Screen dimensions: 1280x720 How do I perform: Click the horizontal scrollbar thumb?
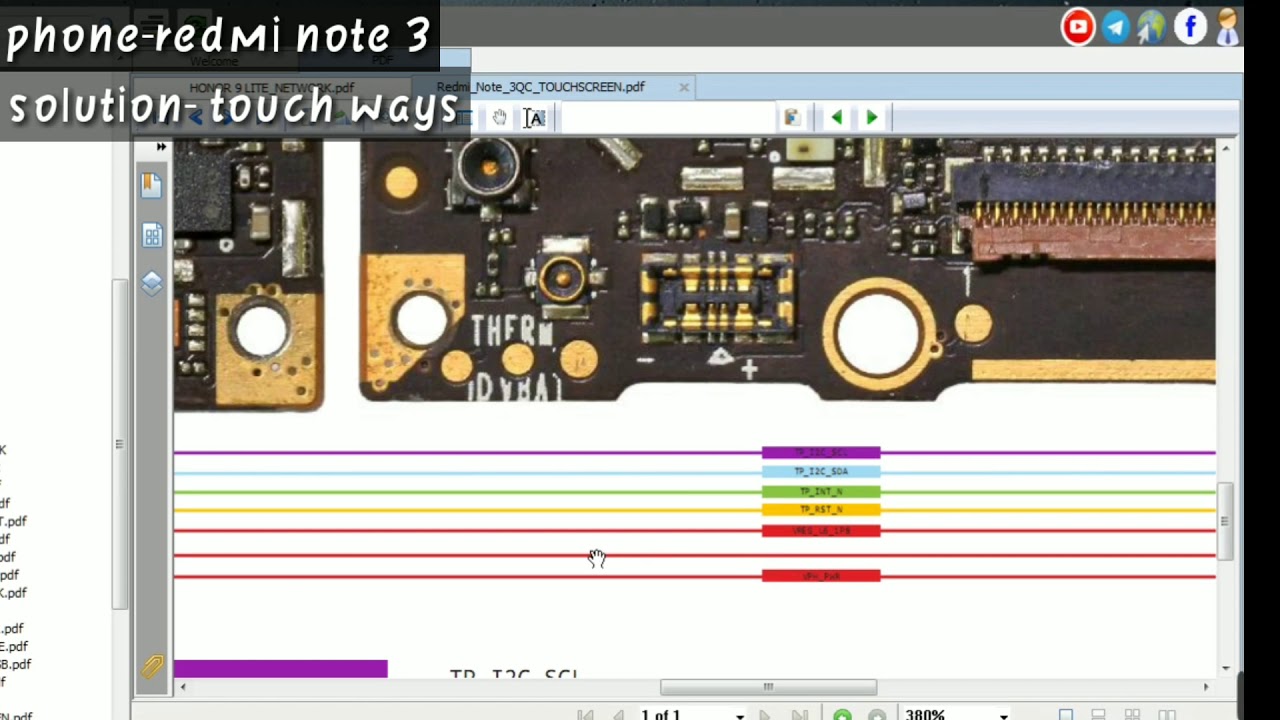768,687
